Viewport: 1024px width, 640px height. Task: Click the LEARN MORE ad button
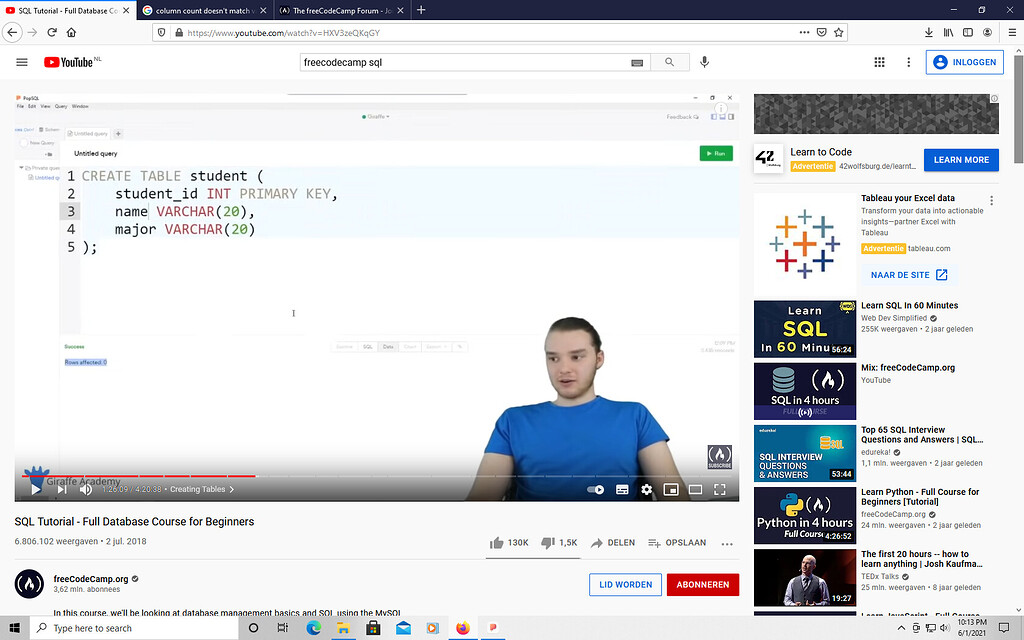[961, 159]
